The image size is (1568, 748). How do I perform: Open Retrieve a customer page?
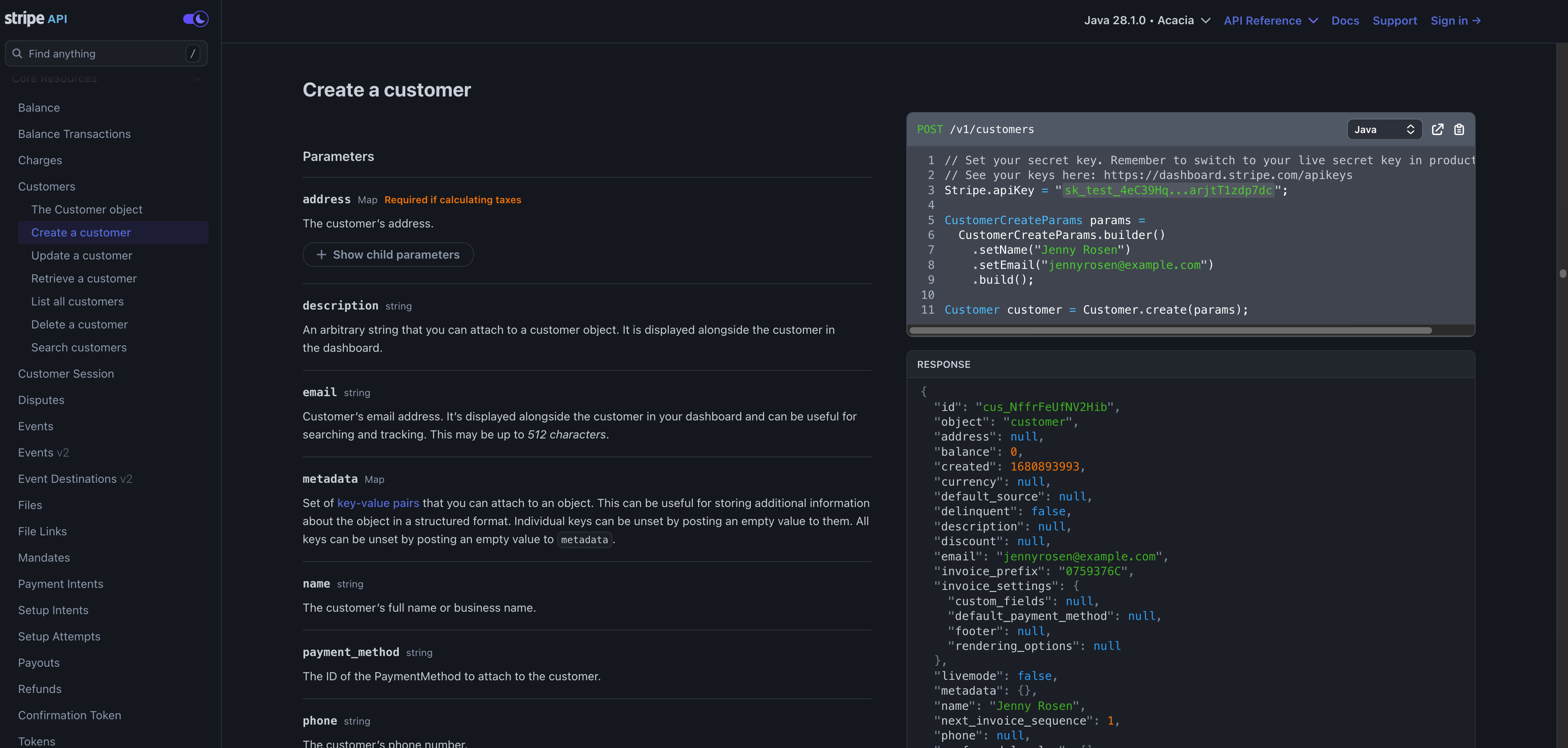point(84,278)
